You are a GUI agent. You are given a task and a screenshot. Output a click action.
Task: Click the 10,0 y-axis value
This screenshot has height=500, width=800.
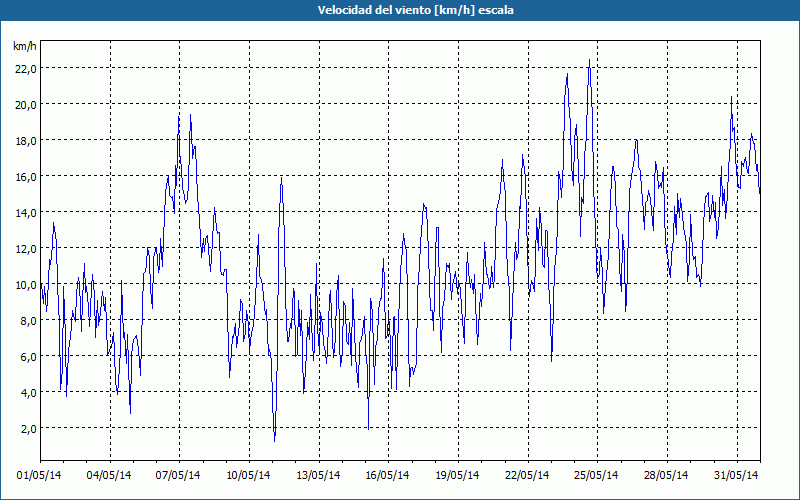click(26, 284)
